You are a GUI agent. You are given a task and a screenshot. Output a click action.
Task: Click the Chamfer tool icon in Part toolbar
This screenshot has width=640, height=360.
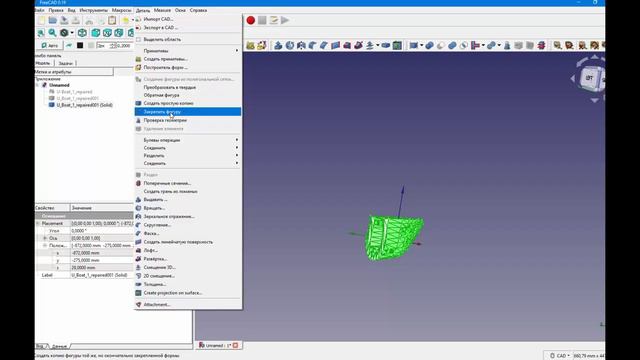click(x=324, y=45)
